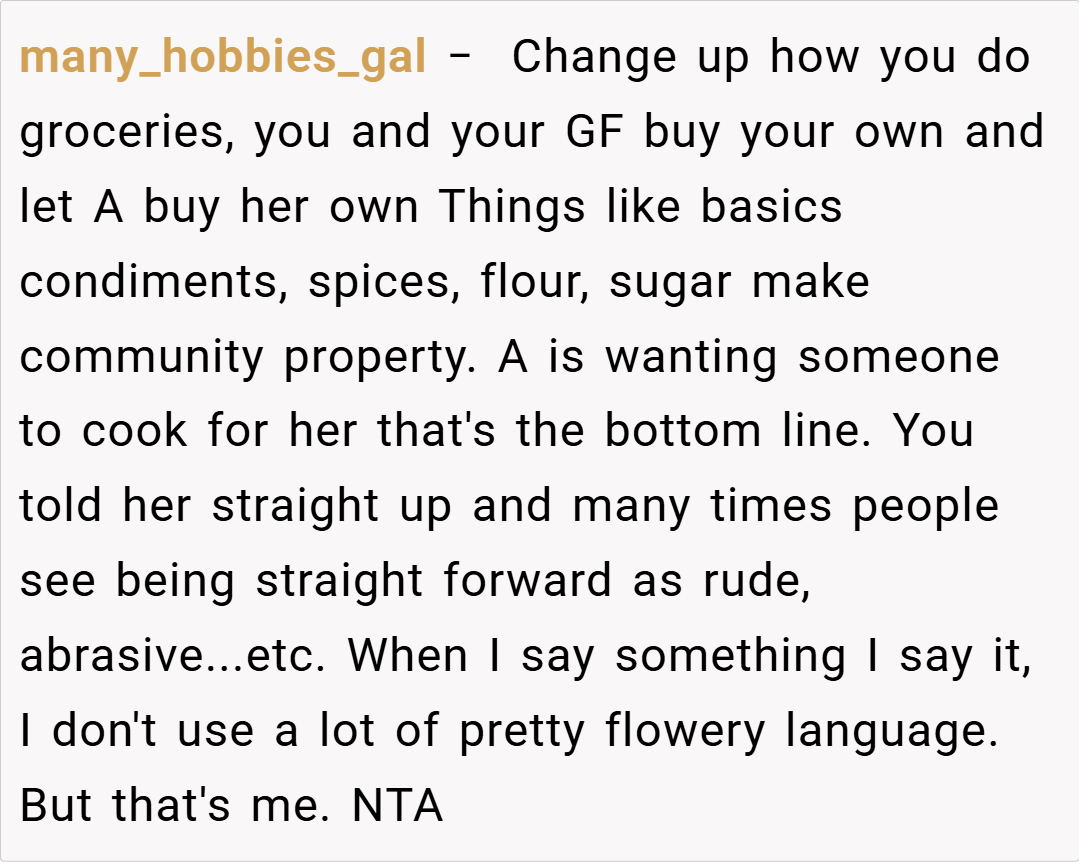Click the word "basics" in the comment
The width and height of the screenshot is (1079, 862).
(771, 208)
